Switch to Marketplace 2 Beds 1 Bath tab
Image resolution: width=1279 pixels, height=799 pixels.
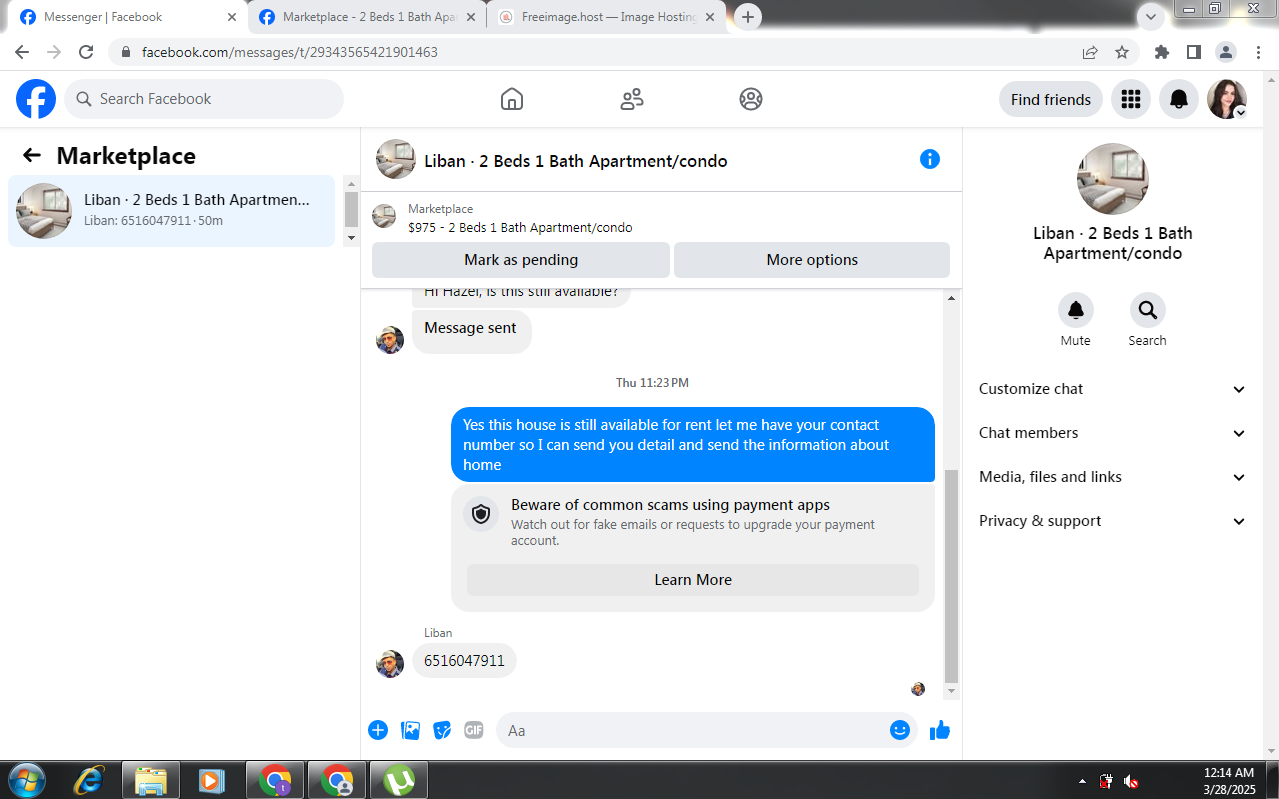368,17
